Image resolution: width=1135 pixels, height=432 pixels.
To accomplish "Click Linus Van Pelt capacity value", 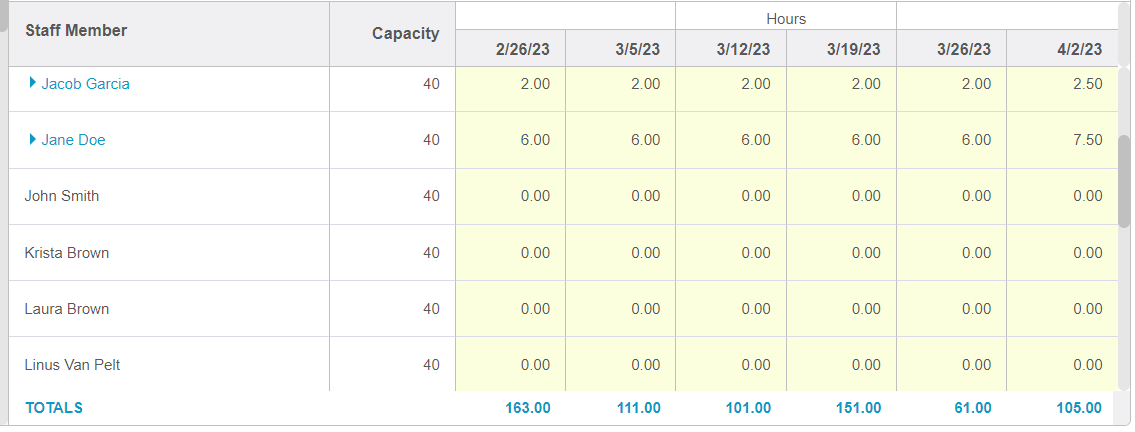I will click(431, 365).
